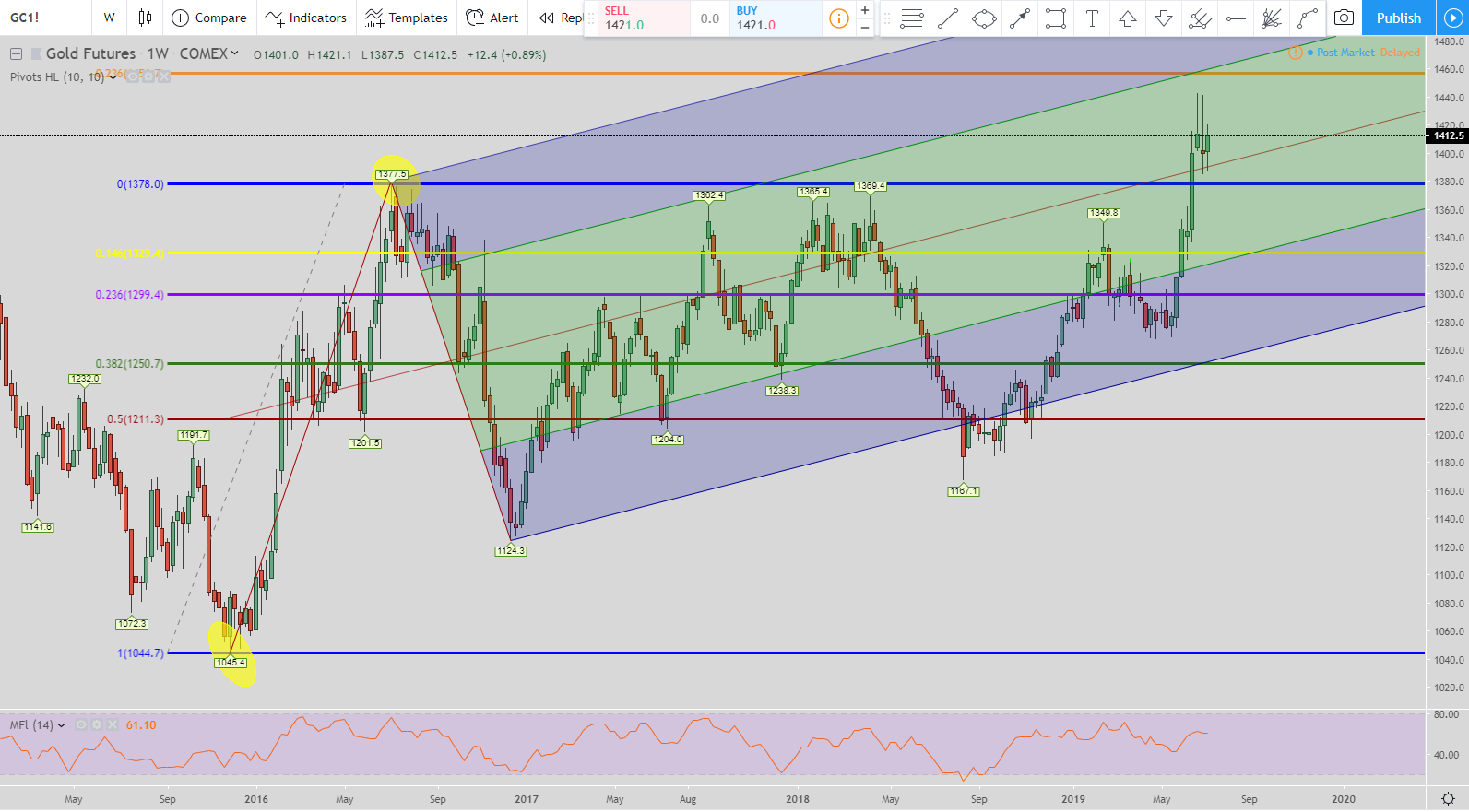Click the play button beside Publish
This screenshot has height=812, width=1469.
(x=1452, y=18)
